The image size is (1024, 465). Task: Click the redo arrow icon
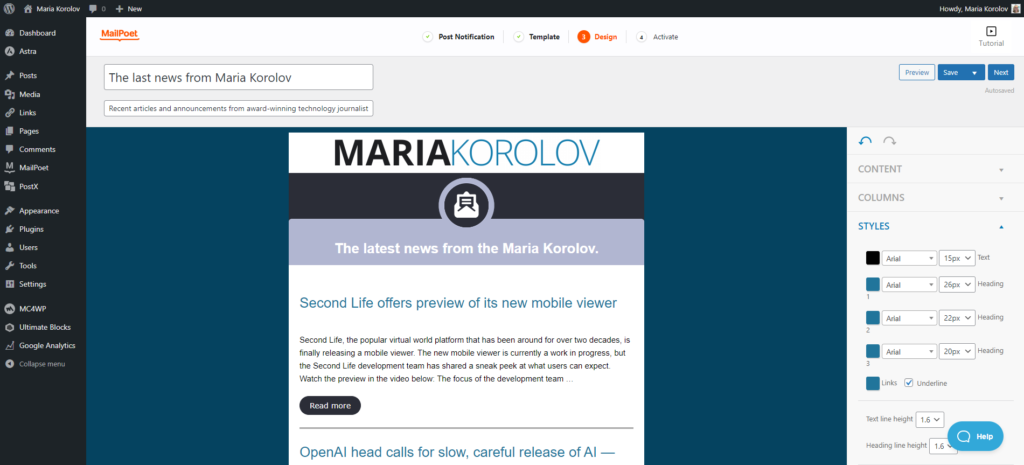(889, 140)
